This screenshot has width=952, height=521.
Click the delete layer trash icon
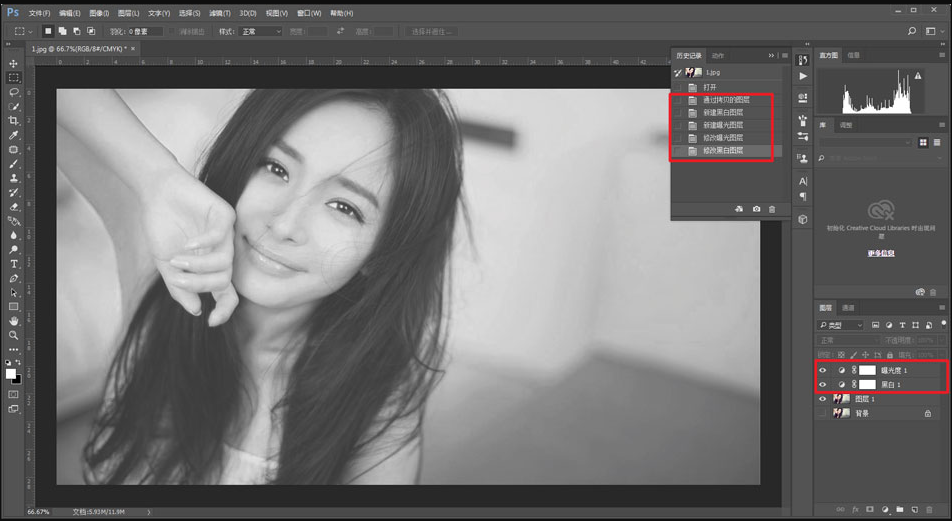928,510
